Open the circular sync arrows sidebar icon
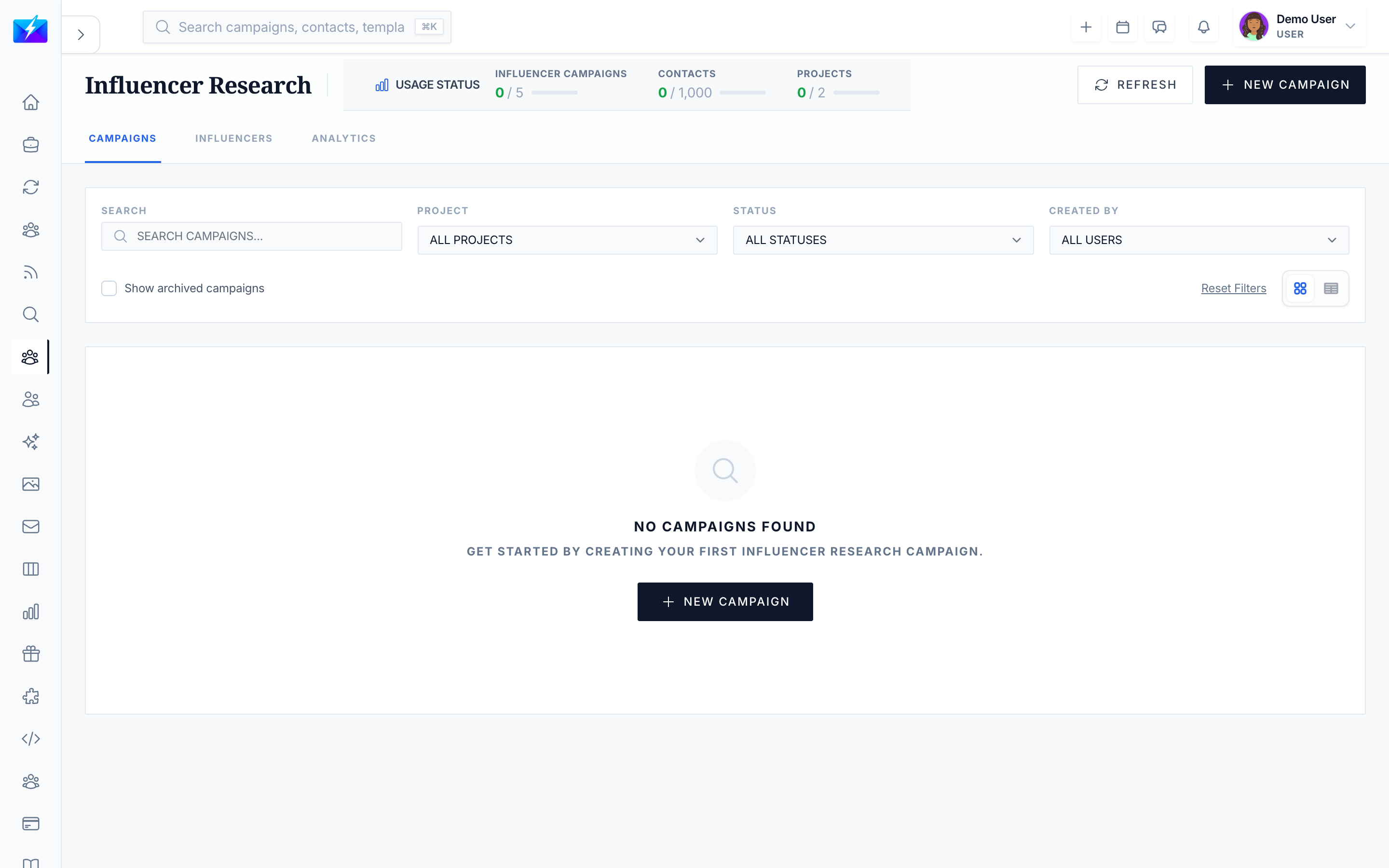The image size is (1389, 868). point(30,187)
